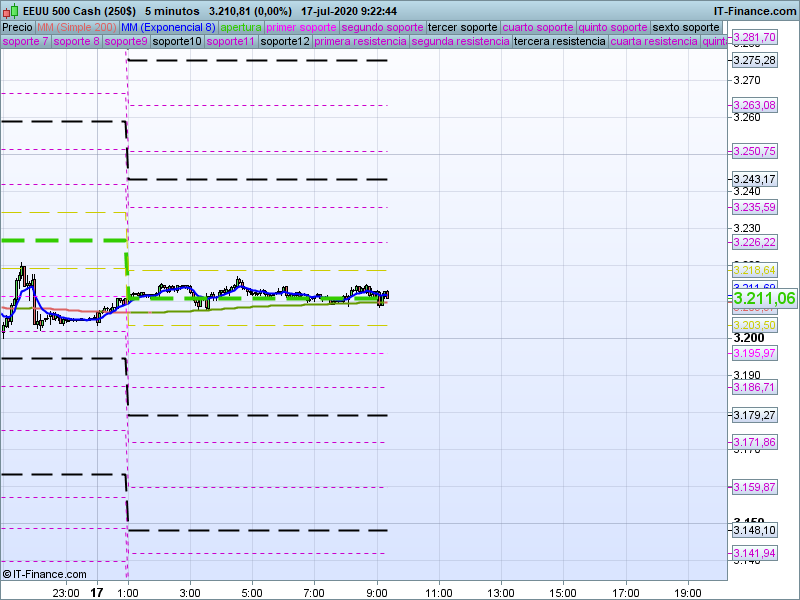Click the magenta 3.226,22 price label
This screenshot has width=800, height=600.
click(x=754, y=242)
